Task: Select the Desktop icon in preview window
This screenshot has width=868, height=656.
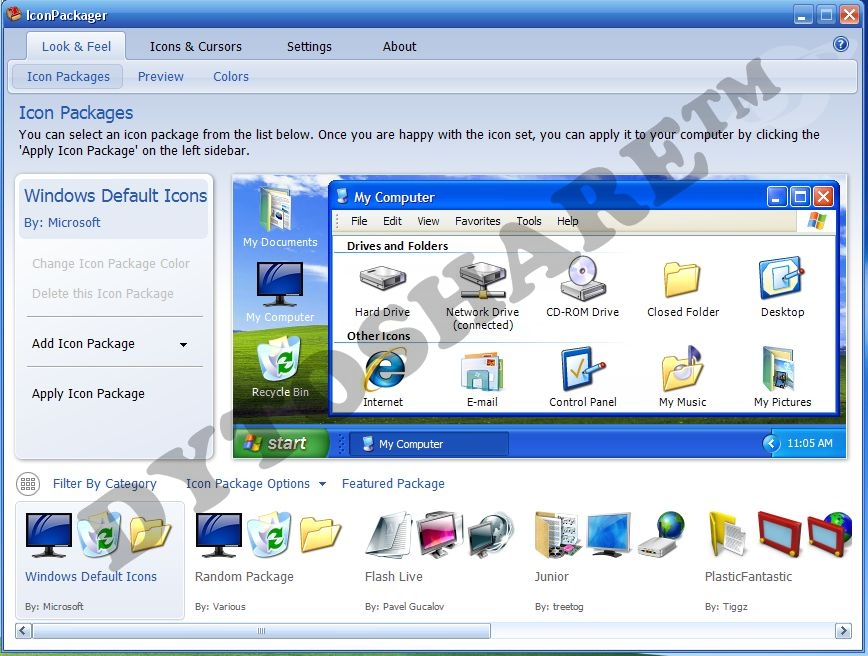Action: pyautogui.click(x=781, y=278)
